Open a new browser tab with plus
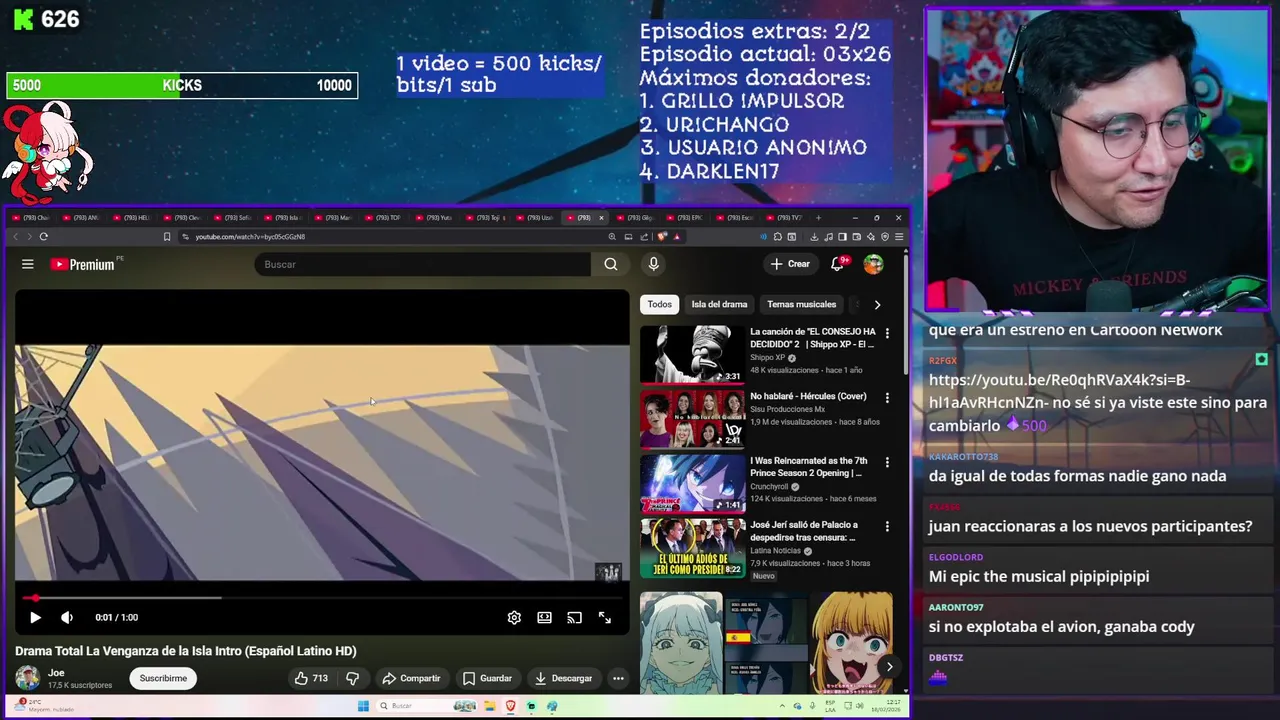1280x720 pixels. point(819,217)
